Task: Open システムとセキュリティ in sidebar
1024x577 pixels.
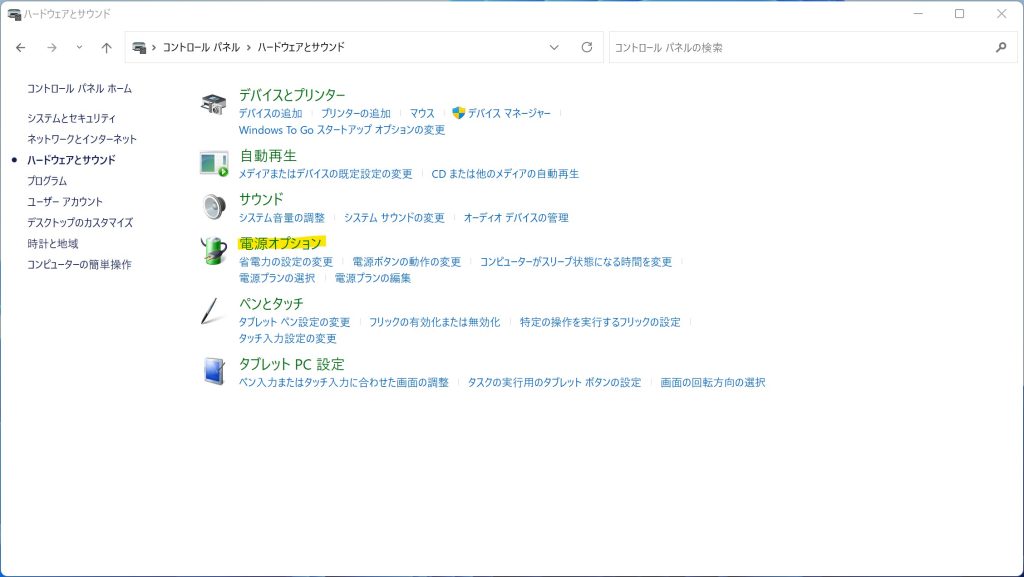Action: click(x=71, y=118)
